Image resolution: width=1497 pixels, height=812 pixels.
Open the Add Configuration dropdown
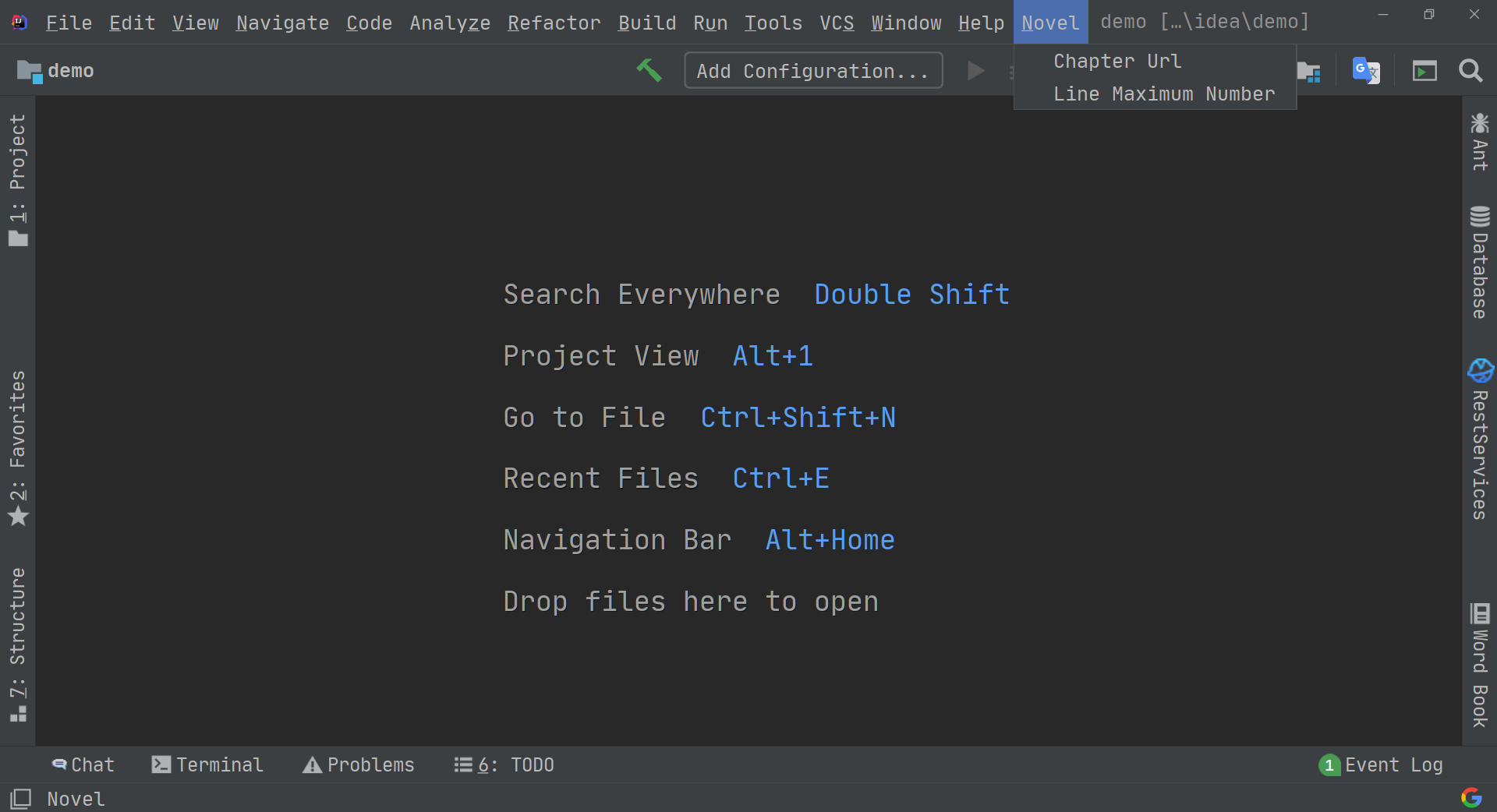tap(812, 70)
